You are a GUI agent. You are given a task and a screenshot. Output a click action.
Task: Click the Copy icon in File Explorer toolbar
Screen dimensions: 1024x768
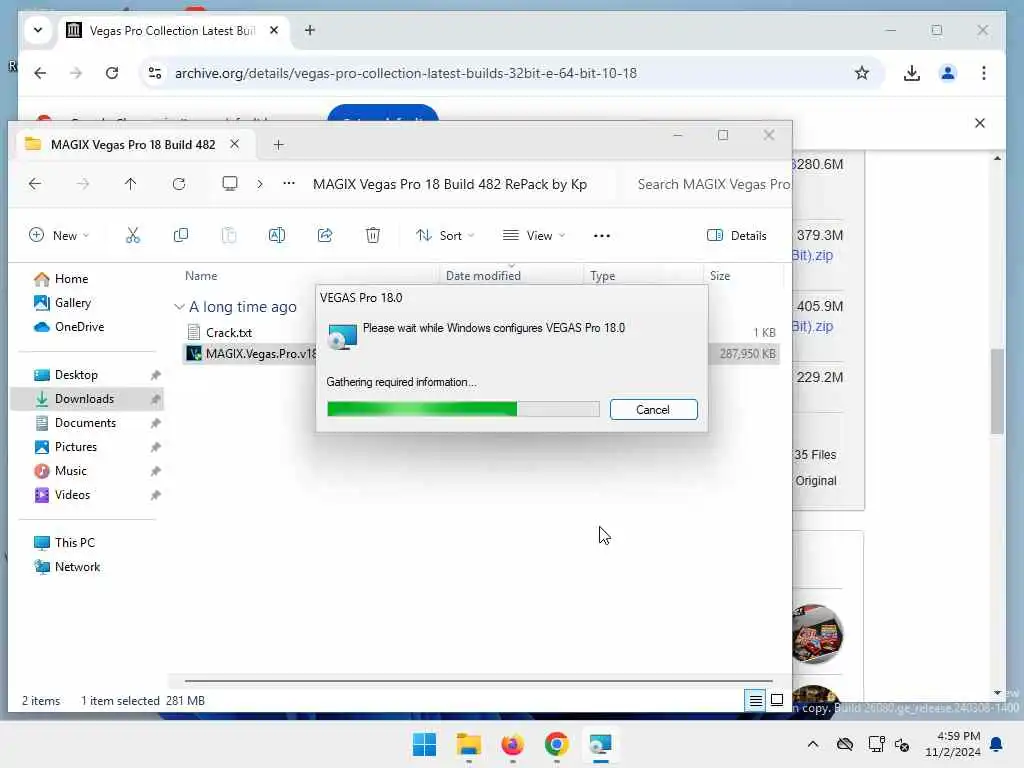point(181,235)
